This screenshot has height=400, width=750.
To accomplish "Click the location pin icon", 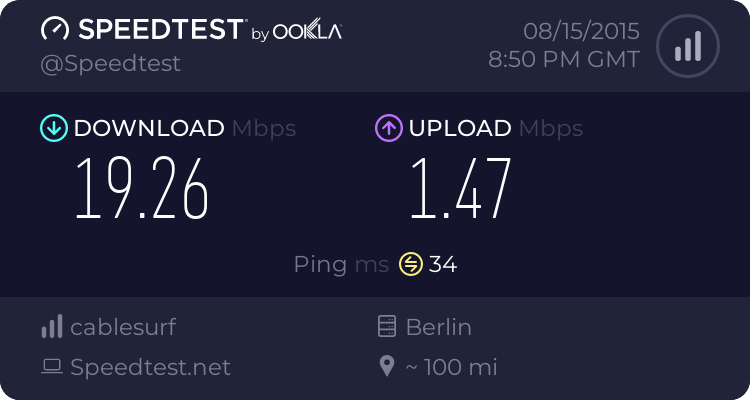I will pyautogui.click(x=387, y=367).
